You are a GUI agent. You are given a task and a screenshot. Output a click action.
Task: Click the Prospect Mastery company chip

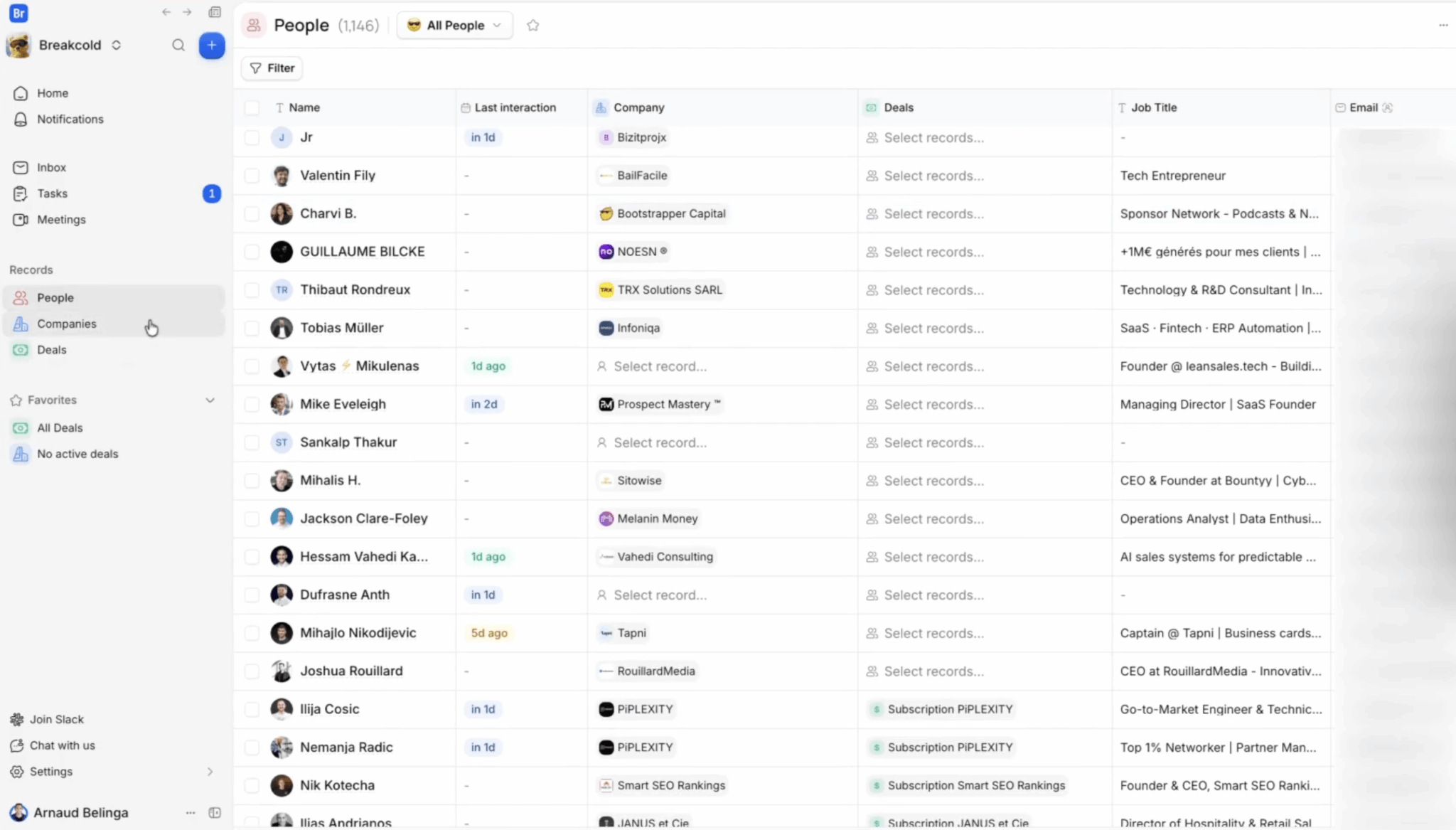(x=660, y=405)
